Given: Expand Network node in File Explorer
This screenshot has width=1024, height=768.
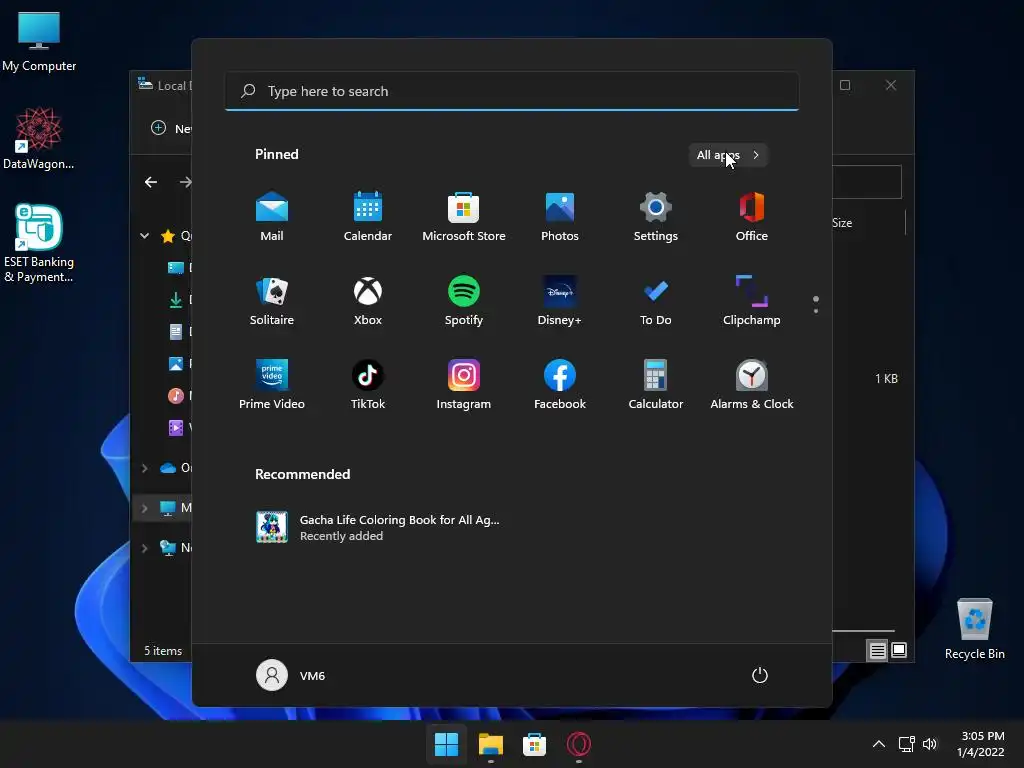Looking at the screenshot, I should pyautogui.click(x=144, y=548).
